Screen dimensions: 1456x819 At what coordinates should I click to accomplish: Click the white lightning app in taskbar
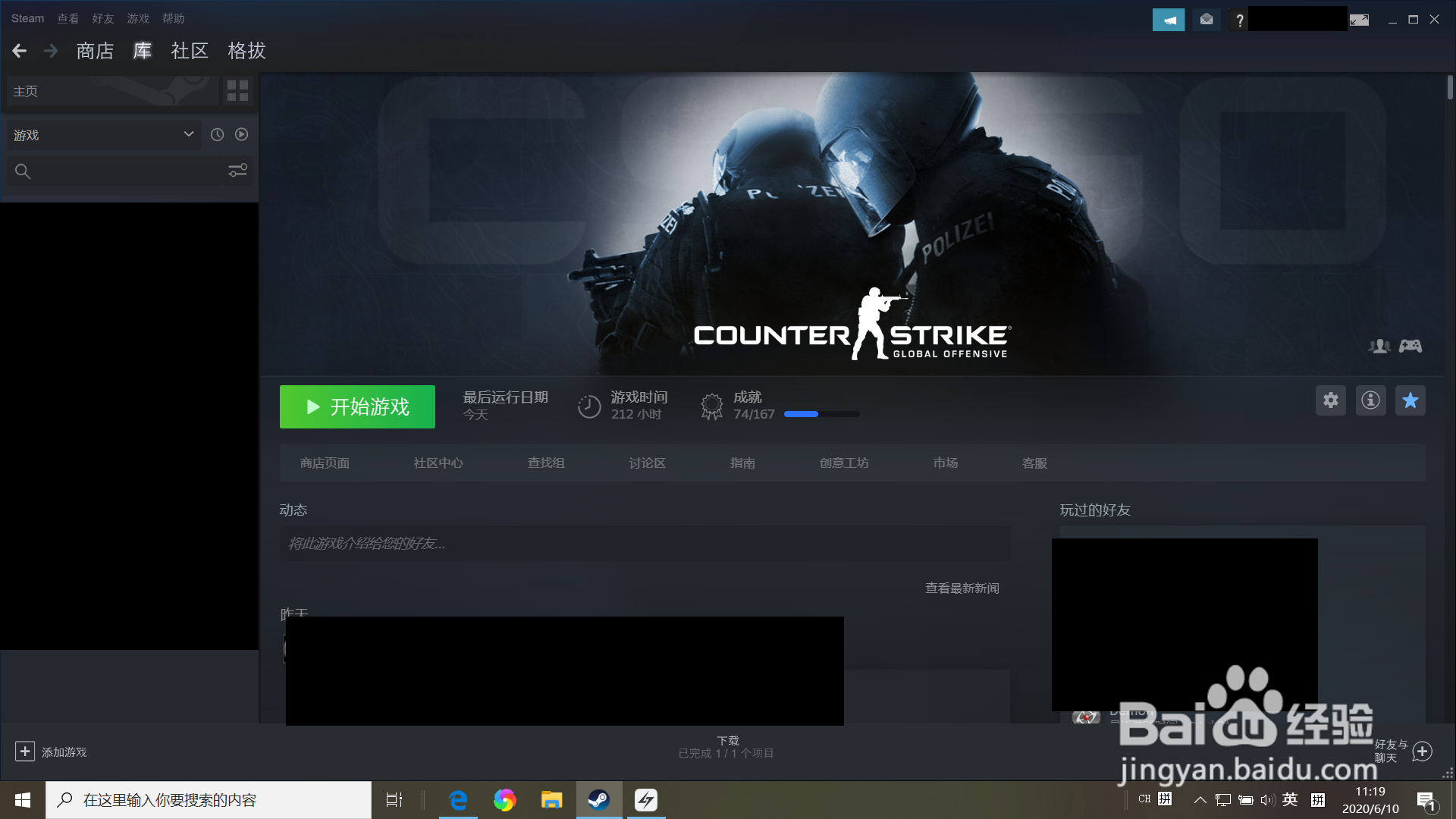pos(646,800)
